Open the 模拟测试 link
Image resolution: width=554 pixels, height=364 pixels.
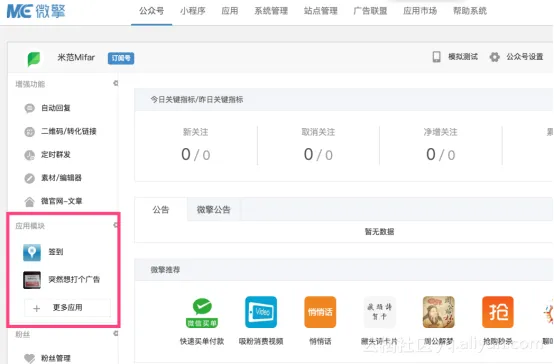(x=463, y=57)
